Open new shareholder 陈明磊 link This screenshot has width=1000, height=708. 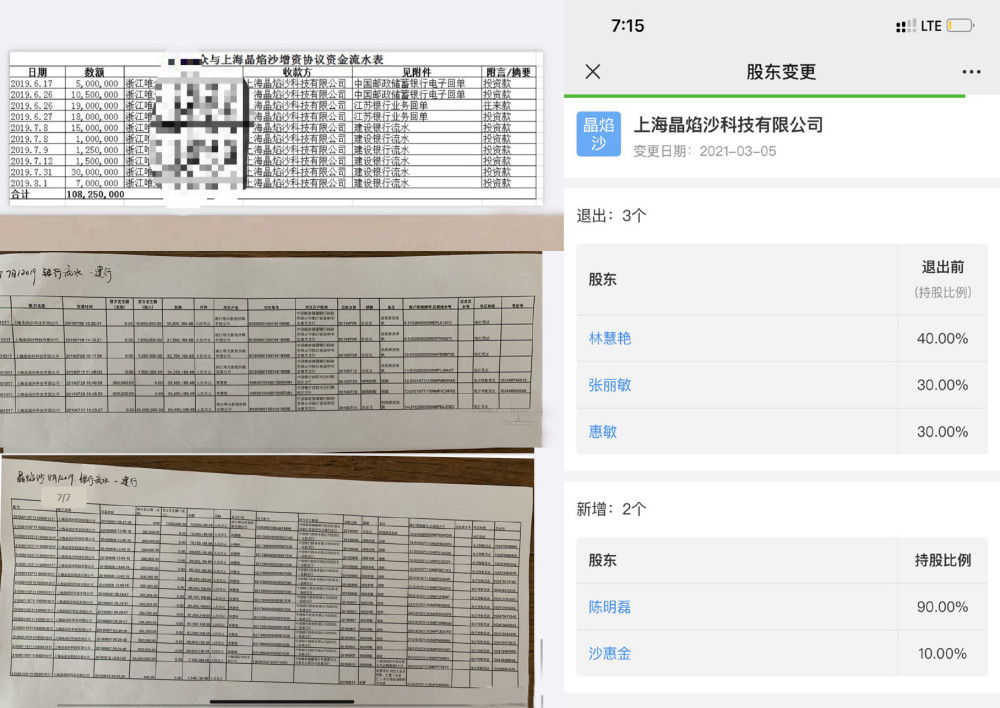point(610,607)
